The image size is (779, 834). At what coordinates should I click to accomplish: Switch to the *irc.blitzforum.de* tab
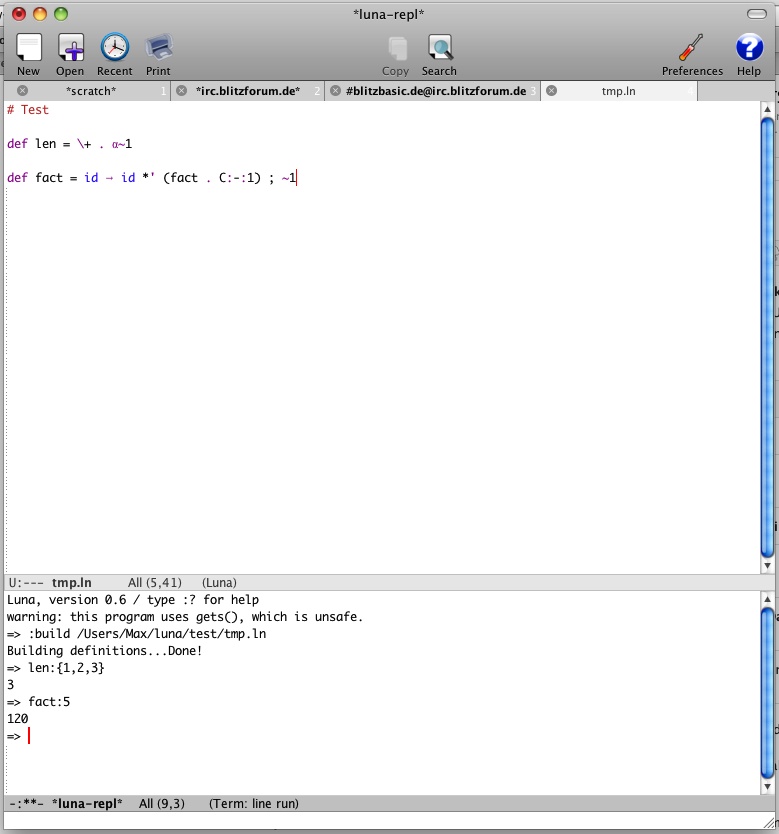248,91
